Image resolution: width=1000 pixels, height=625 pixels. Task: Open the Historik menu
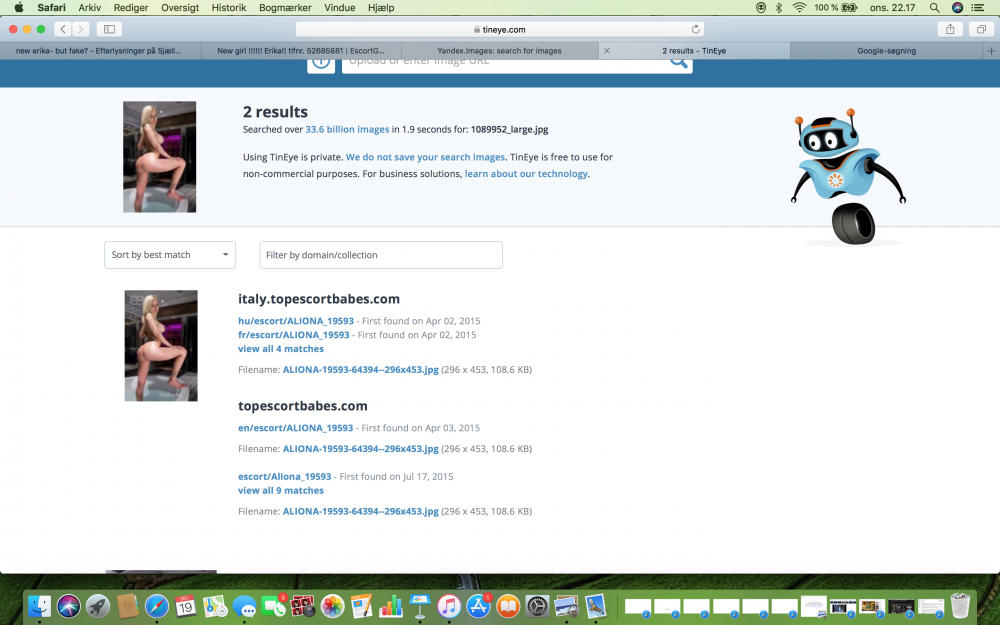coord(229,7)
